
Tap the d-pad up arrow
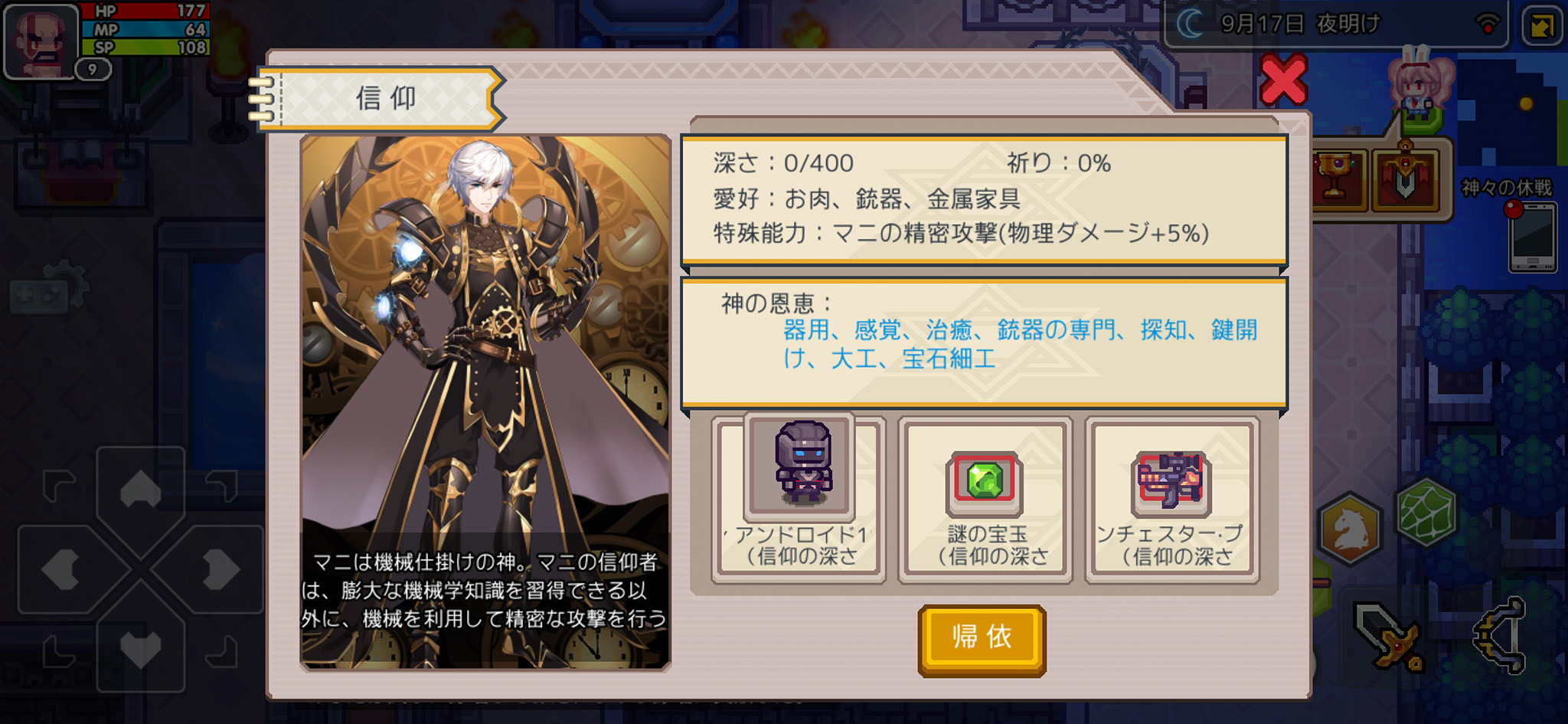point(140,489)
